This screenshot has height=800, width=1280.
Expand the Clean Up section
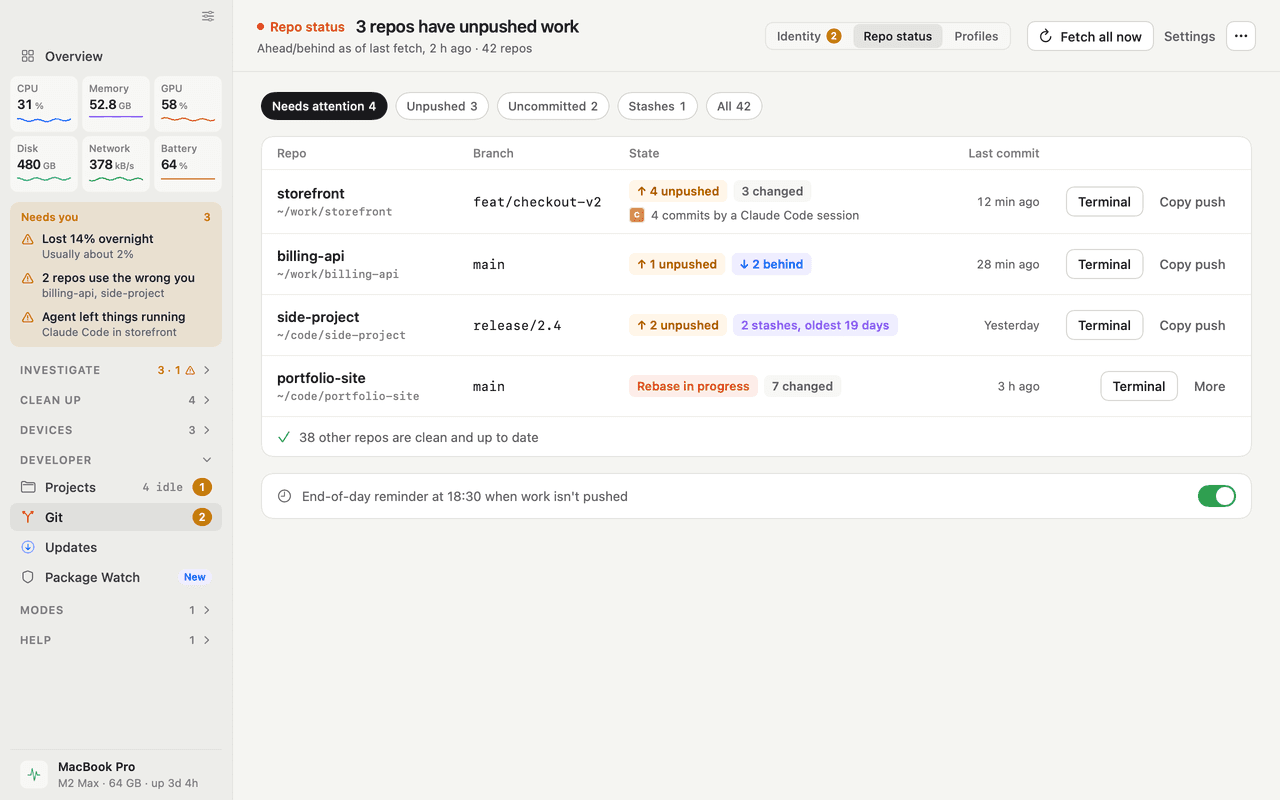116,400
